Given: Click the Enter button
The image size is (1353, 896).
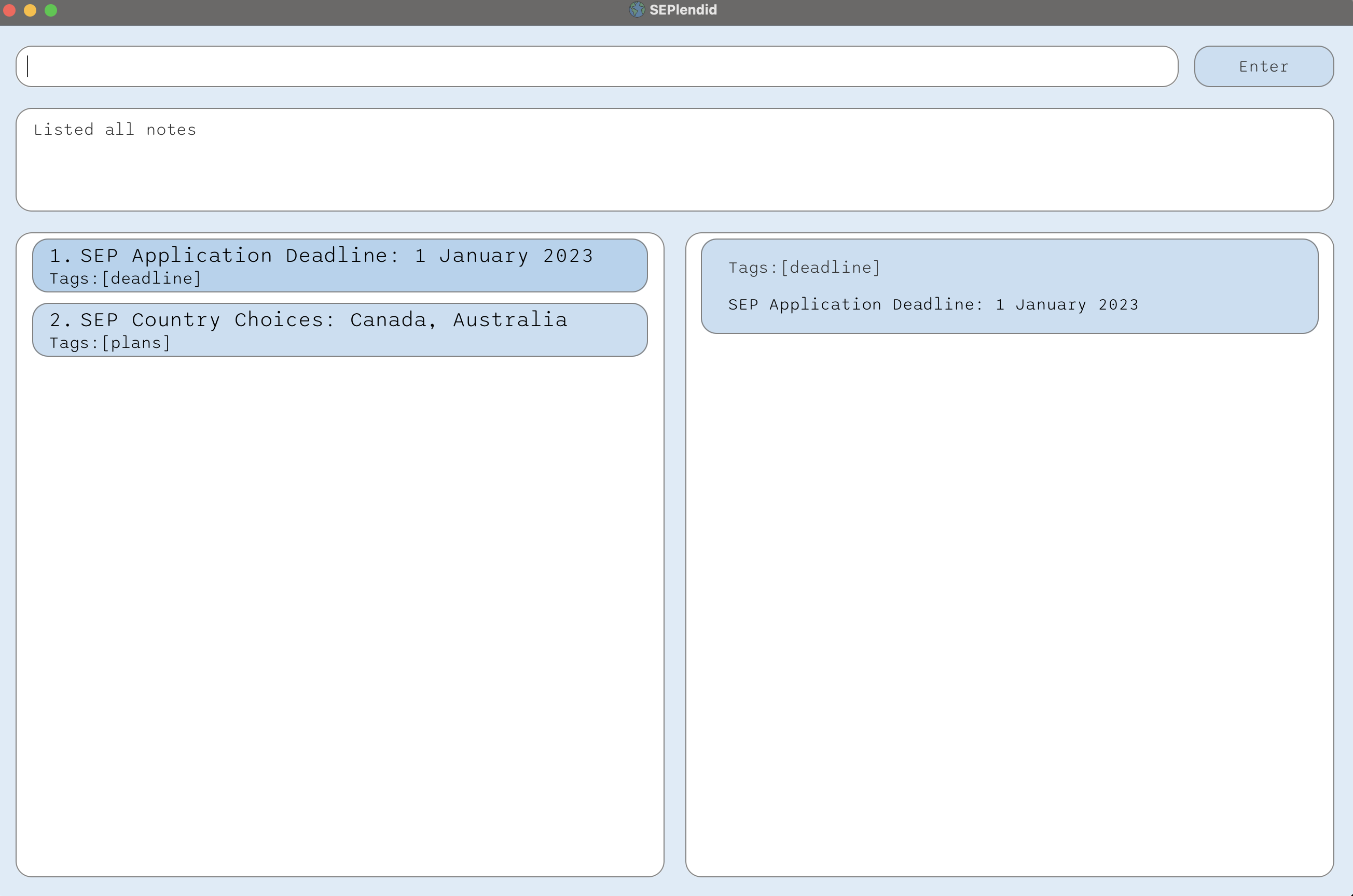Looking at the screenshot, I should point(1262,65).
